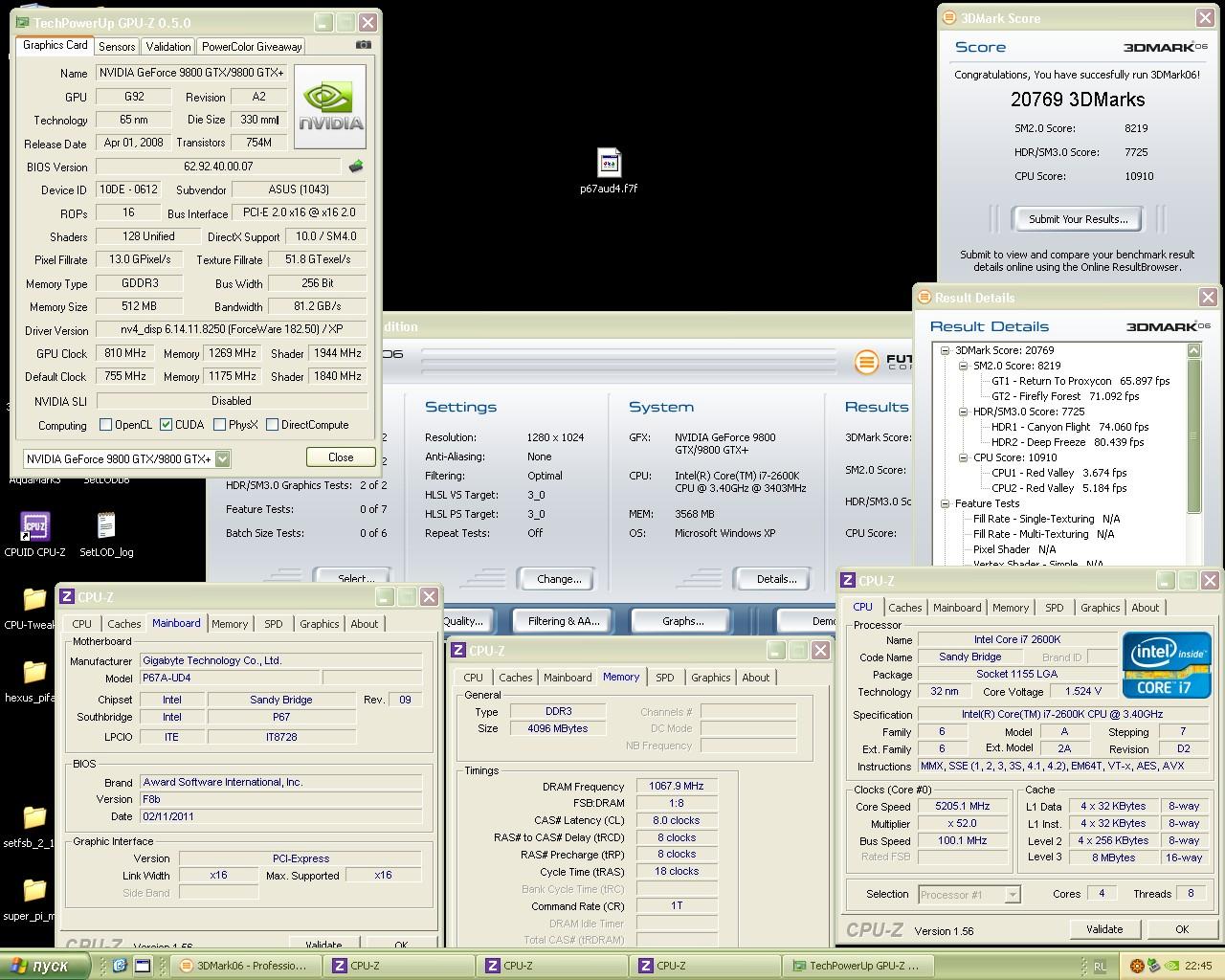
Task: Click the BIOS save chip icon in GPU-Z
Action: click(x=356, y=167)
